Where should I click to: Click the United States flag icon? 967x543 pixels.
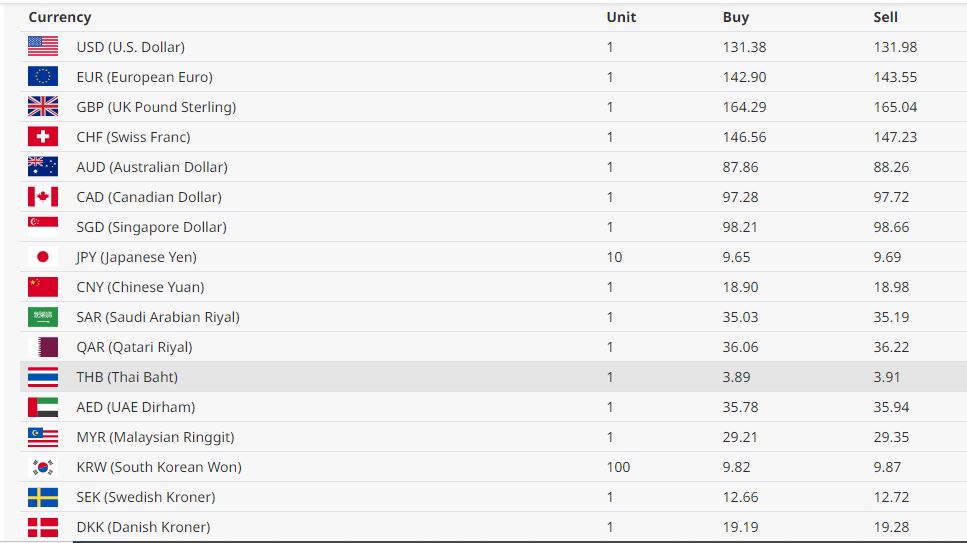tap(43, 46)
